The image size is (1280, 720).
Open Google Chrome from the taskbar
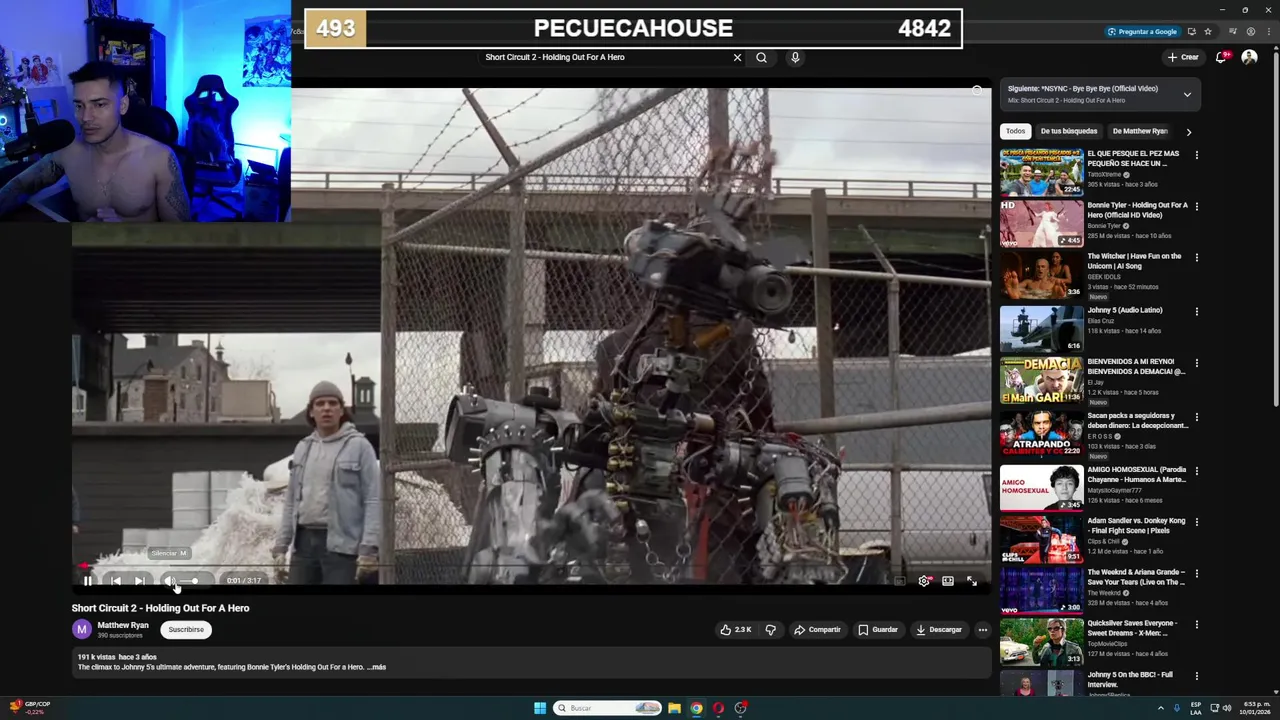696,708
